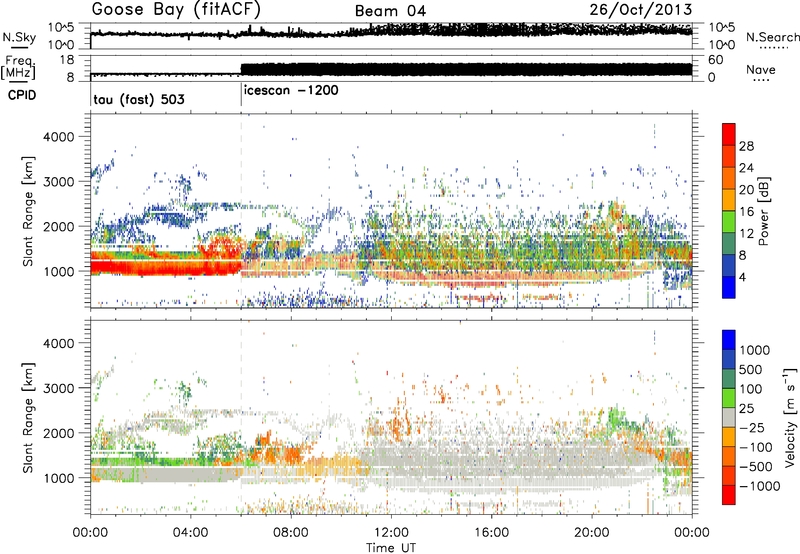The width and height of the screenshot is (800, 554).
Task: Click the 'icescan -1200' CPID text
Action: (291, 90)
